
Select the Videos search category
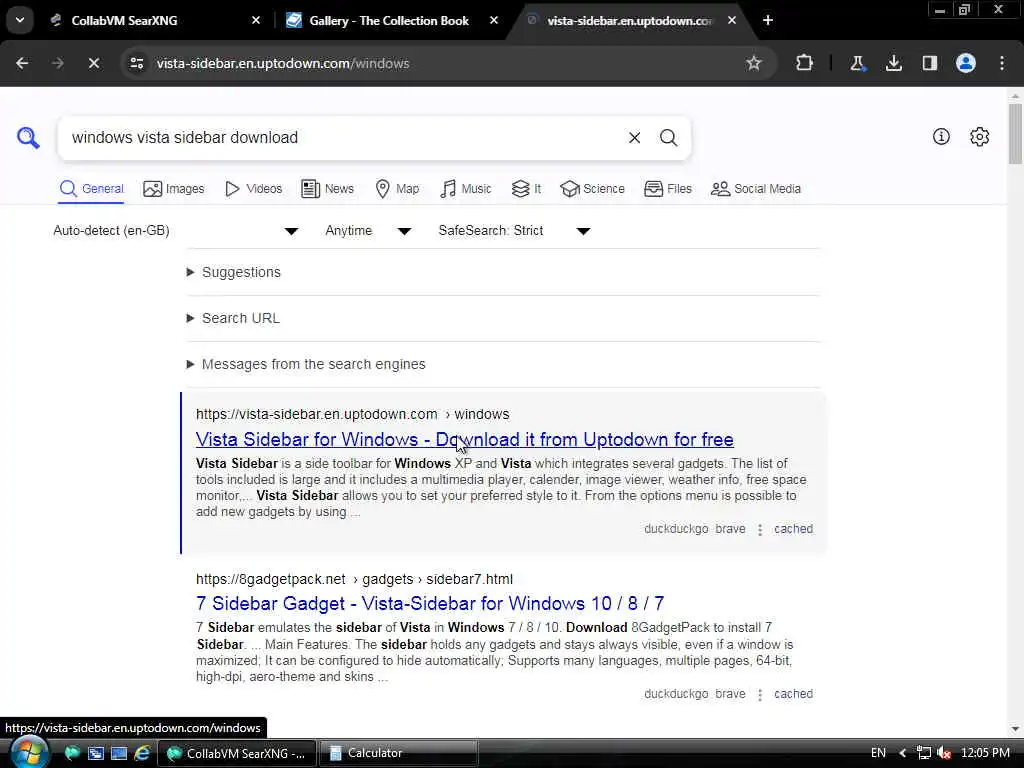(253, 189)
